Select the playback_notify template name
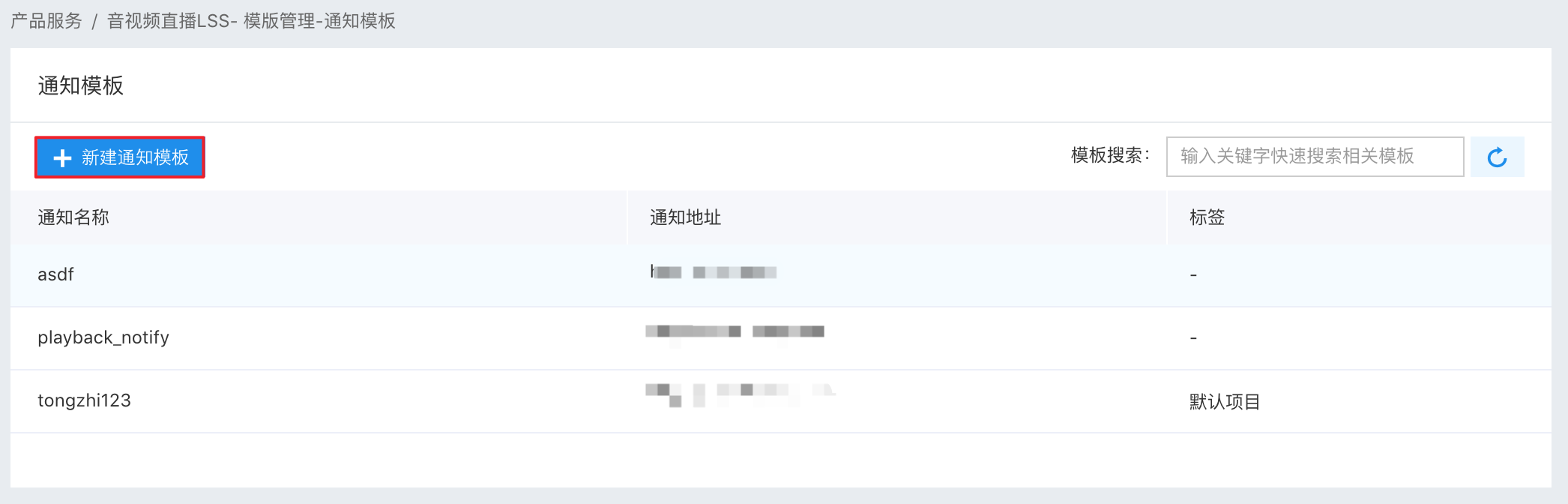1568x504 pixels. [x=103, y=337]
